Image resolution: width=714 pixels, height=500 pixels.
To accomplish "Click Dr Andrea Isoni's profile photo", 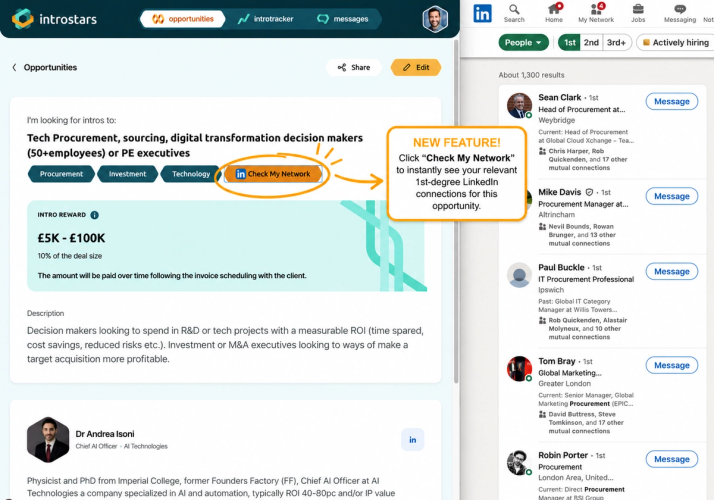I will coord(48,440).
